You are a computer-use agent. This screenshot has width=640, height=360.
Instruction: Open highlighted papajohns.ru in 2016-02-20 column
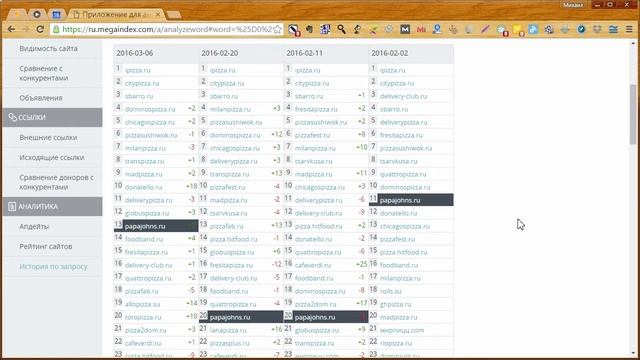click(230, 317)
